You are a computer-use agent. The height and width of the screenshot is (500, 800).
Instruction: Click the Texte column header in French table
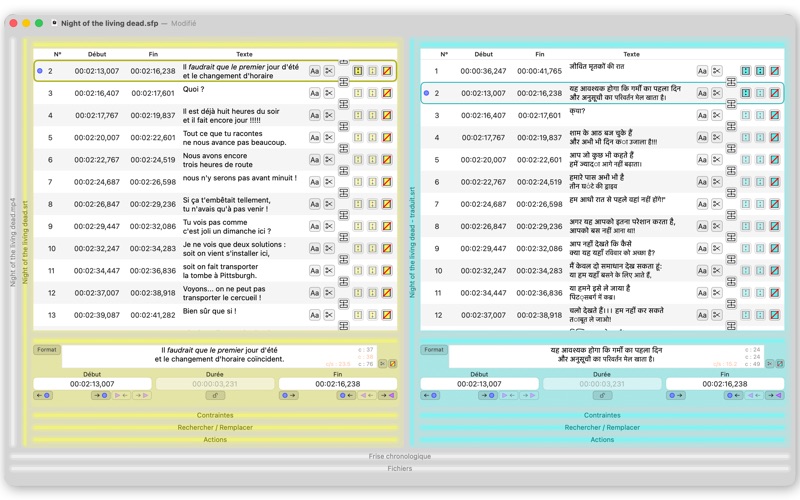(x=244, y=54)
